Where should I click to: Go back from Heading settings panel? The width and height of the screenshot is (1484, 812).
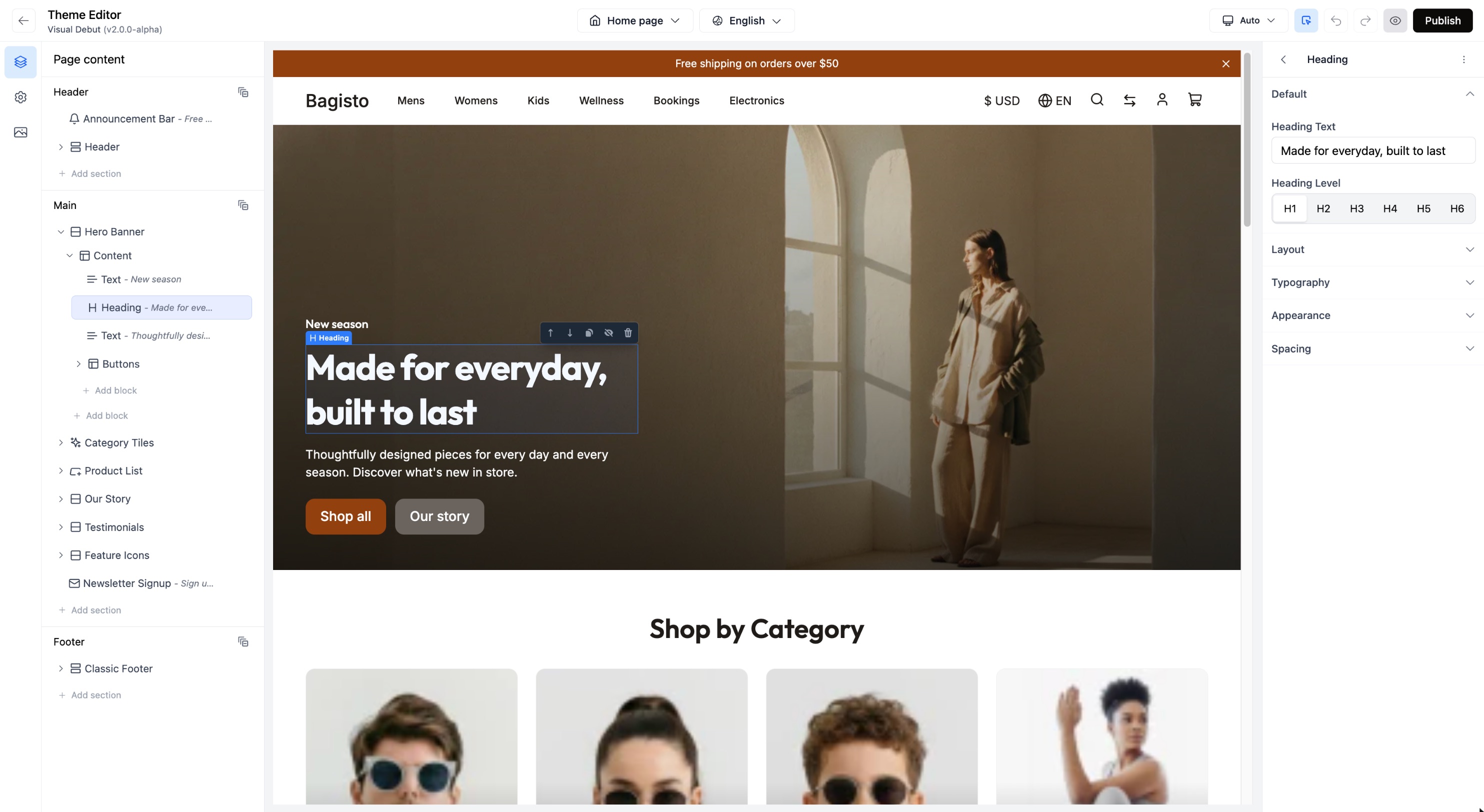(1283, 59)
